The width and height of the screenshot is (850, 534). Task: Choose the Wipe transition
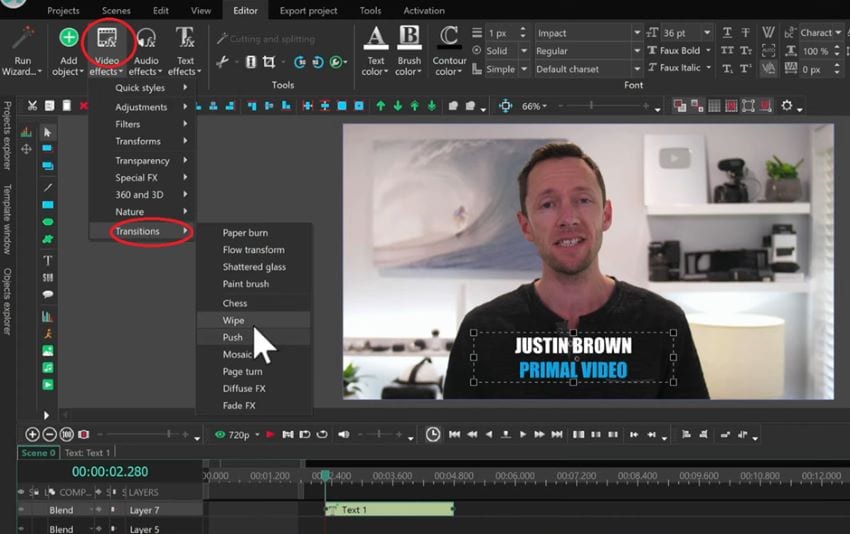pyautogui.click(x=254, y=320)
